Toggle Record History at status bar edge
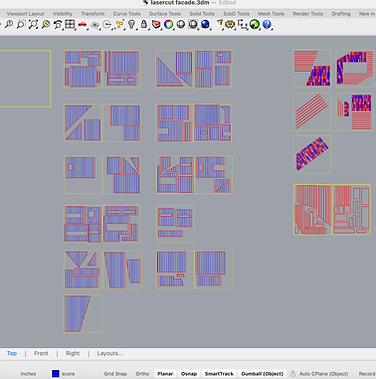Screen dimensions: 376x379 pos(367,374)
